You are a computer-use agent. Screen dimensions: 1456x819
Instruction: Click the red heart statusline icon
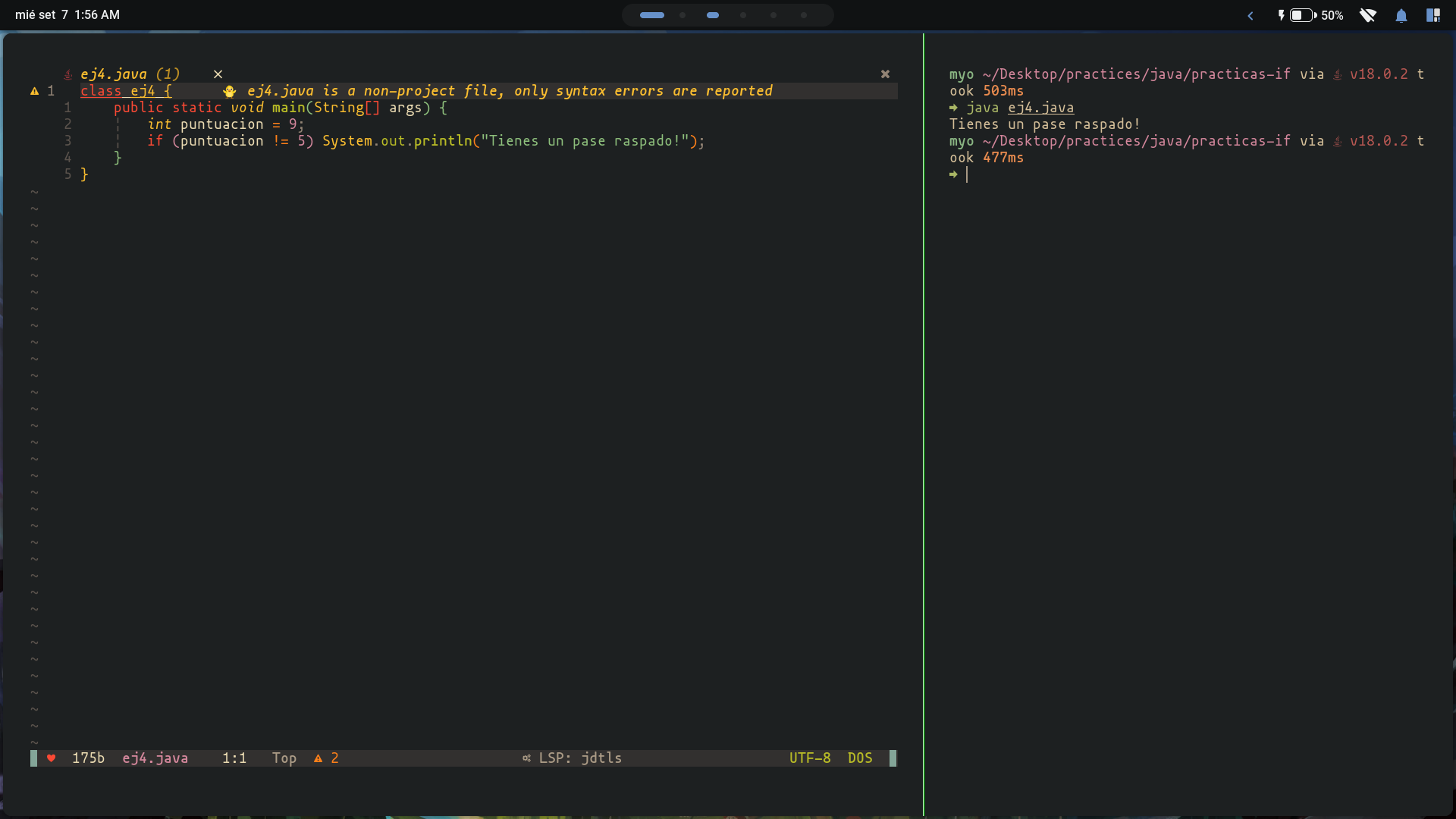coord(52,758)
